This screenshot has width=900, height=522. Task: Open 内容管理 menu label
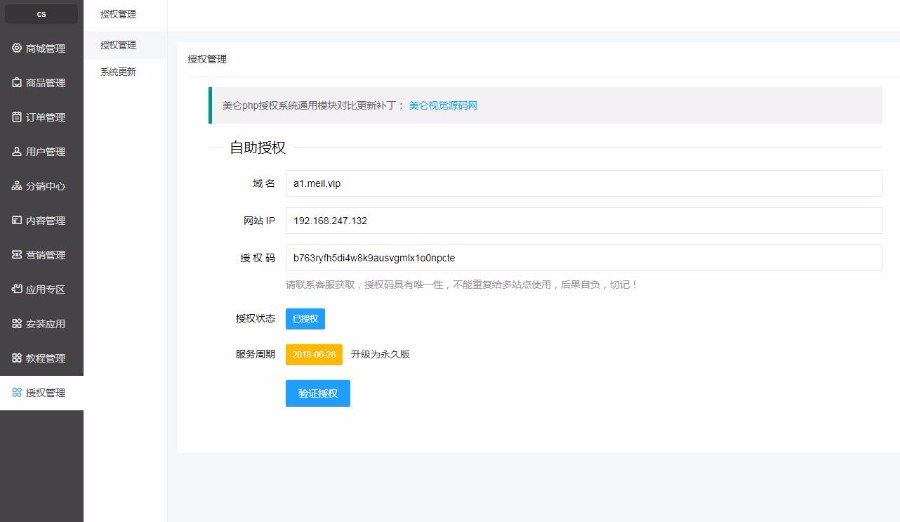pyautogui.click(x=45, y=221)
